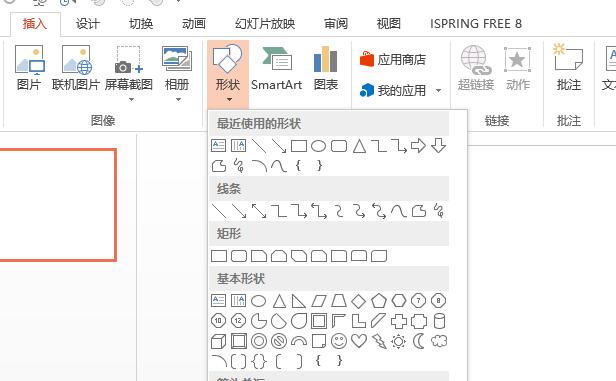Select the moon shape
616x381 pixels.
[419, 341]
